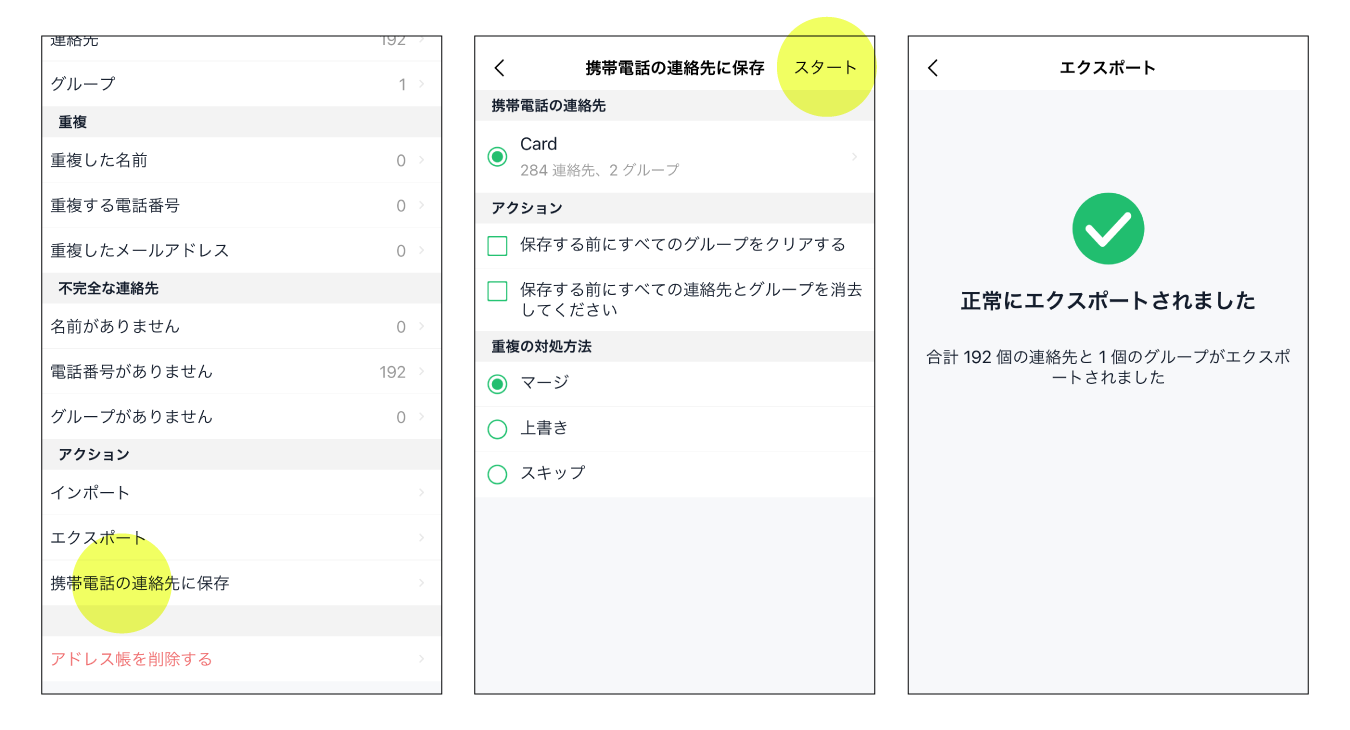Open グループ list row
The height and width of the screenshot is (730, 1350).
240,84
